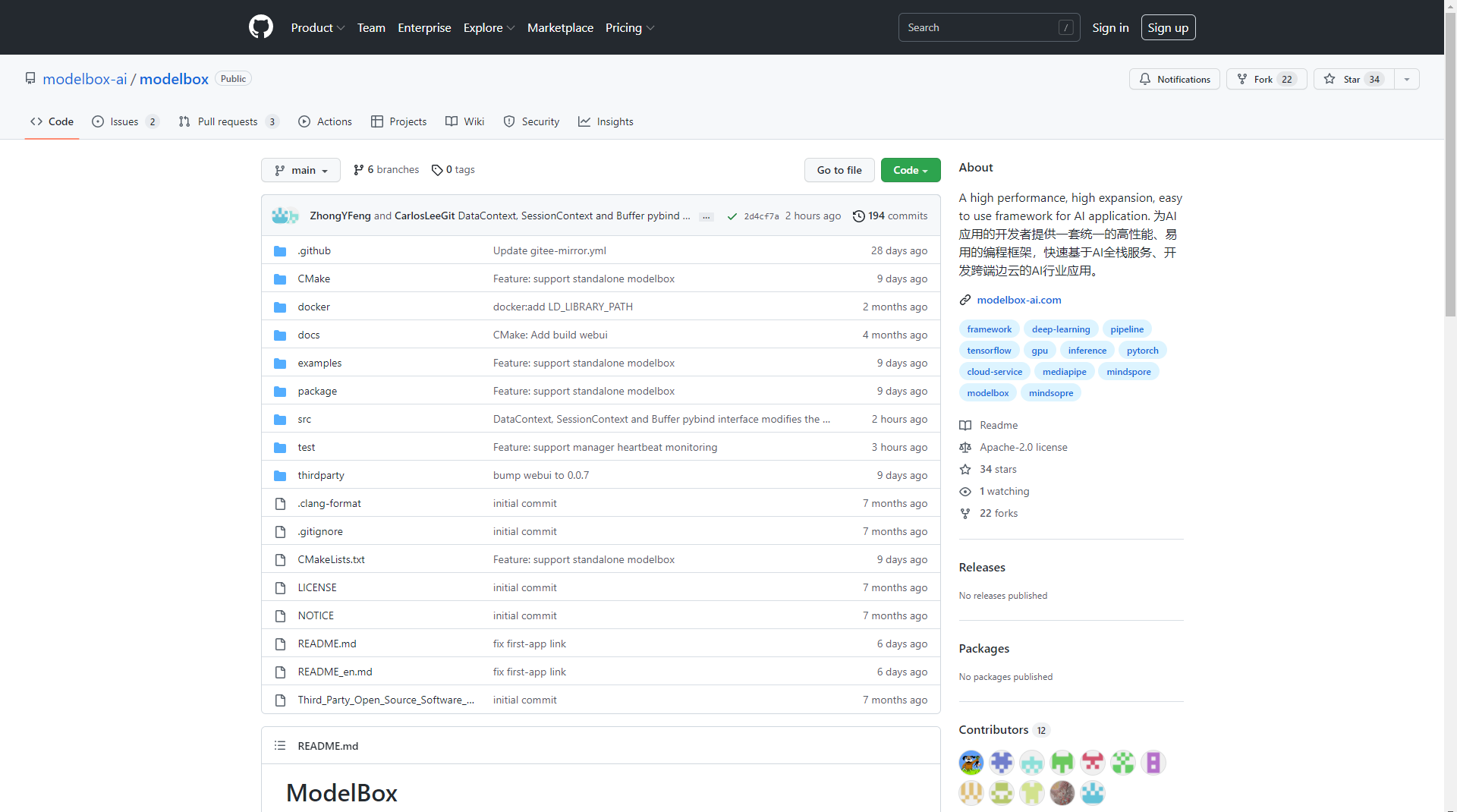Switch to the Projects tab
Image resolution: width=1457 pixels, height=812 pixels.
(x=398, y=121)
